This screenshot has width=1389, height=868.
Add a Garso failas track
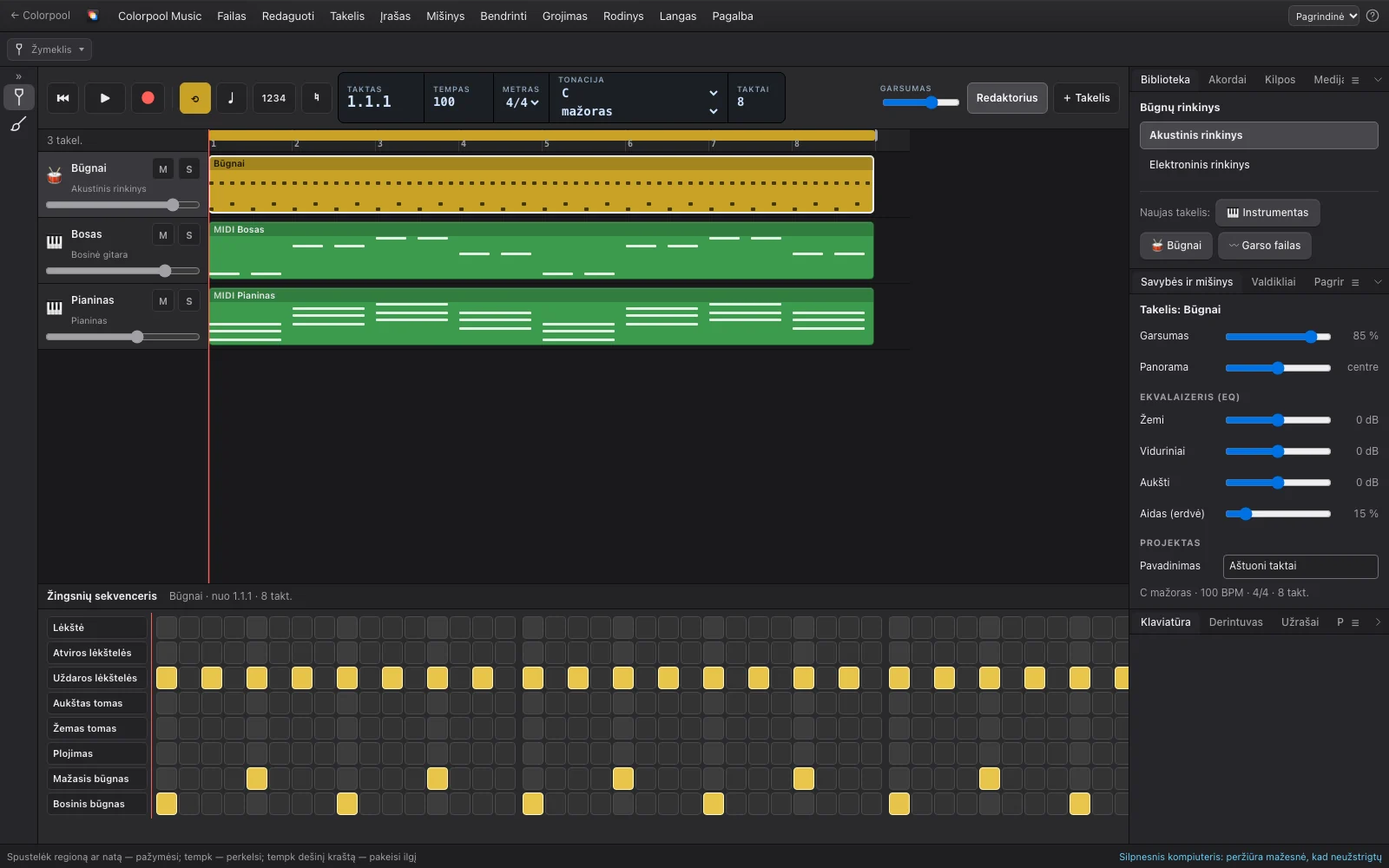point(1264,246)
